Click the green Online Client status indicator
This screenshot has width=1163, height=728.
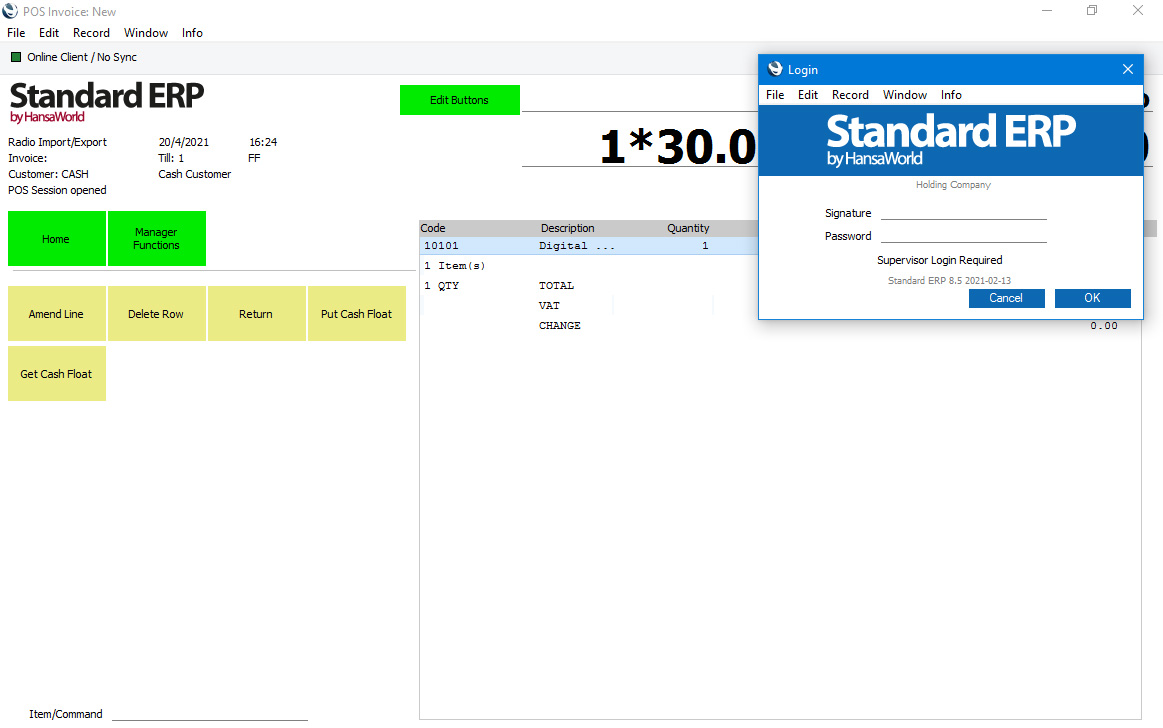(16, 57)
